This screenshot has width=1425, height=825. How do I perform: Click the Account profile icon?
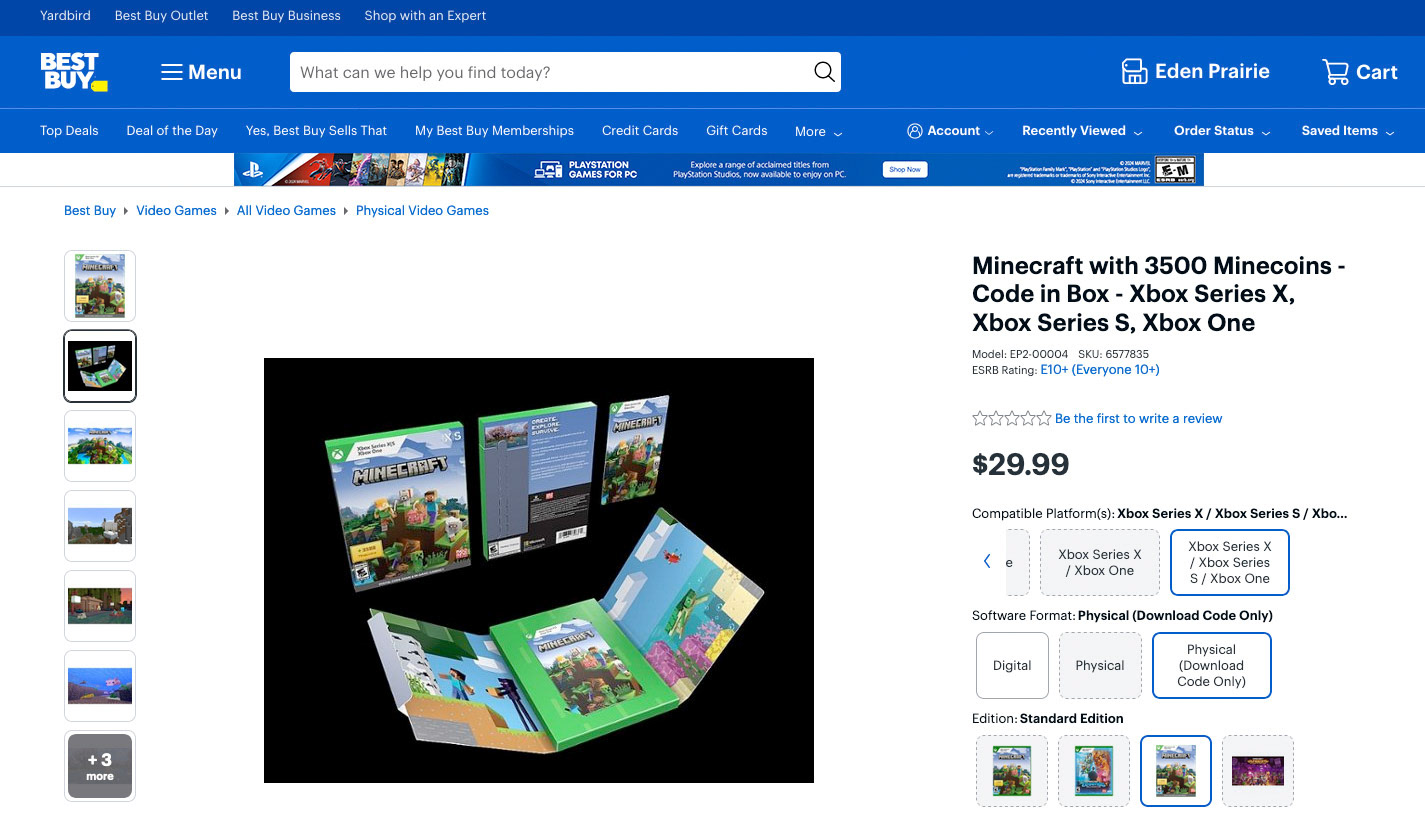click(x=914, y=131)
